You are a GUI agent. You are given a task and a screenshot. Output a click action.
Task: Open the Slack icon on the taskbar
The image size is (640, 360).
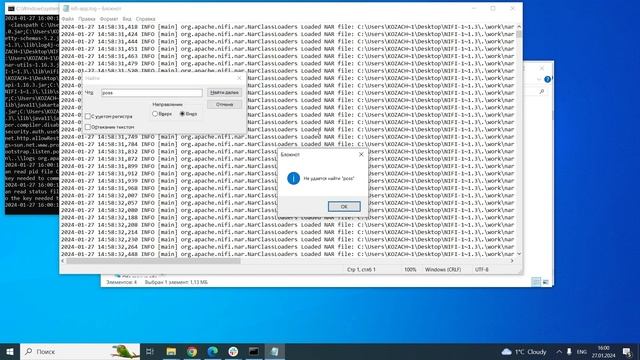point(233,351)
